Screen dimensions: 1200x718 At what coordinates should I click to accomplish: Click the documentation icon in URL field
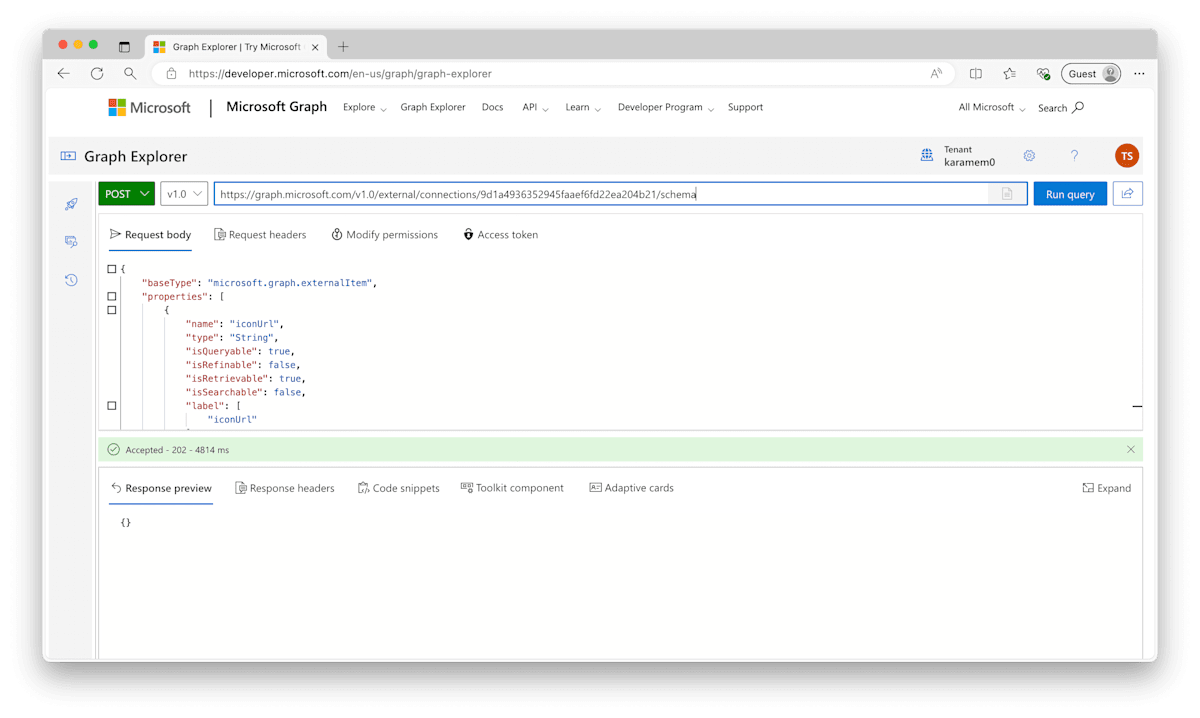tap(1007, 194)
